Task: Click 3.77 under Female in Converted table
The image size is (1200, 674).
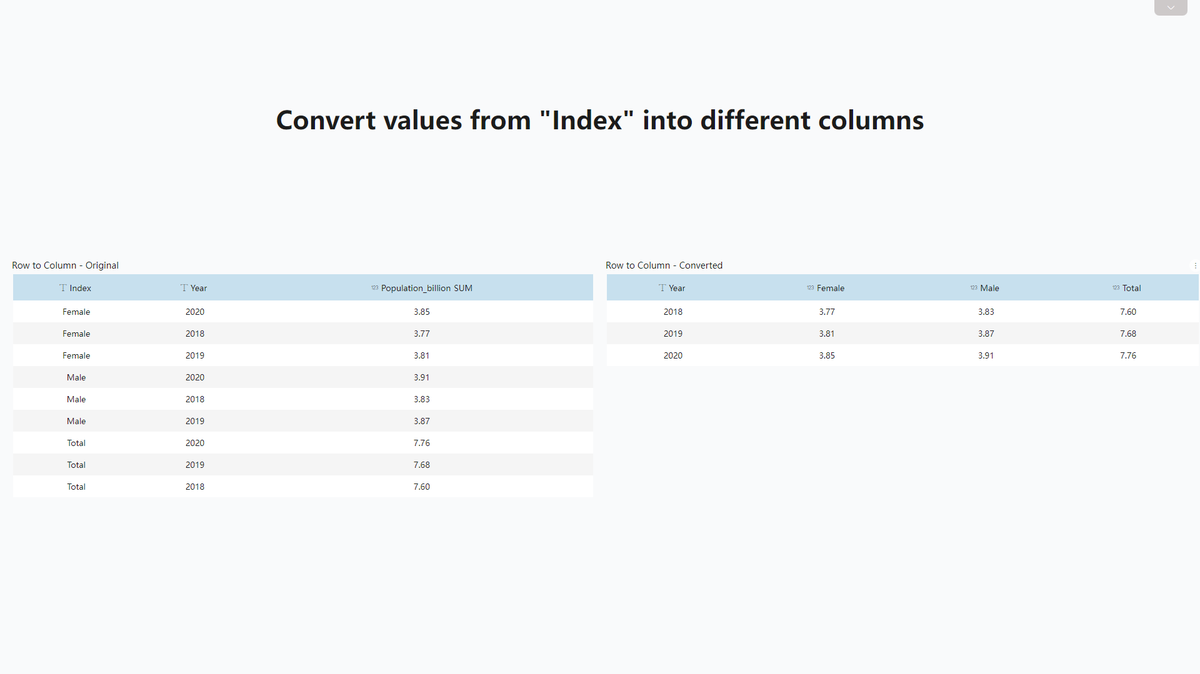Action: click(827, 312)
